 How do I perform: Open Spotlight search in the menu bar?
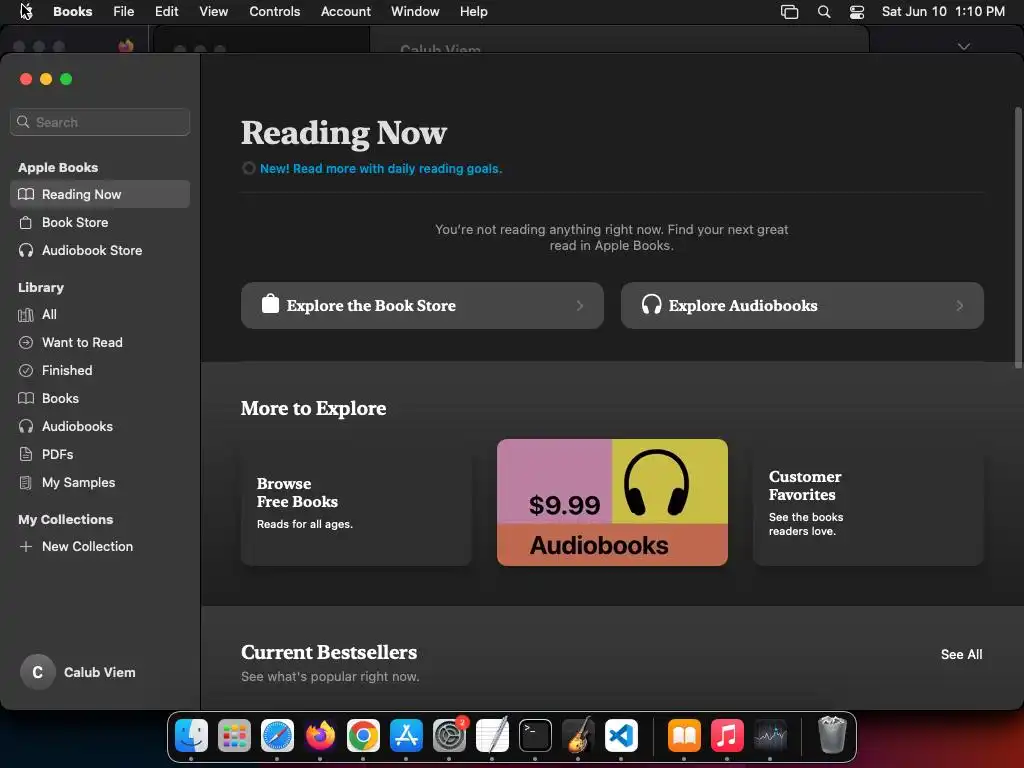(824, 12)
